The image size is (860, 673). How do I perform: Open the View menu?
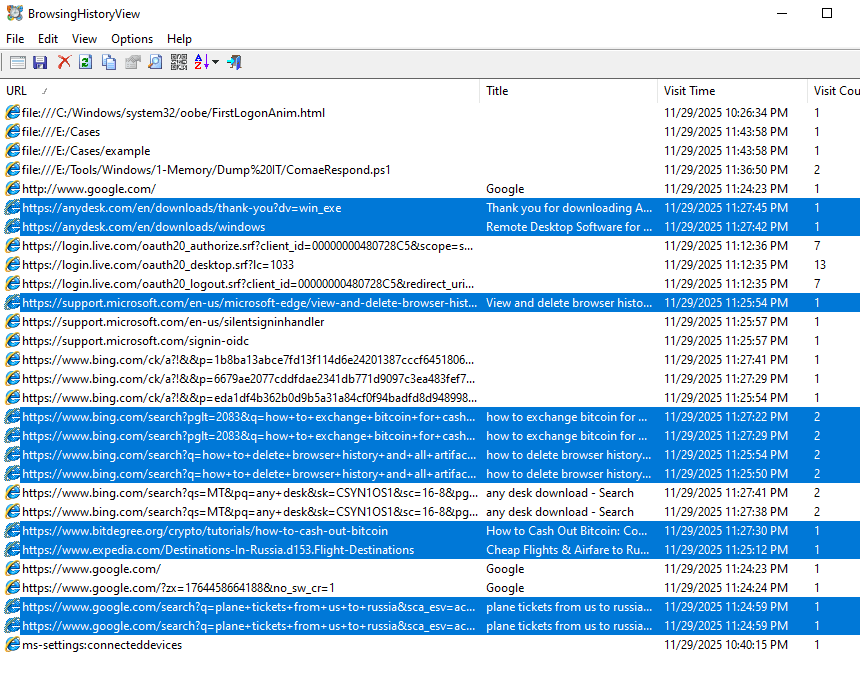[84, 39]
